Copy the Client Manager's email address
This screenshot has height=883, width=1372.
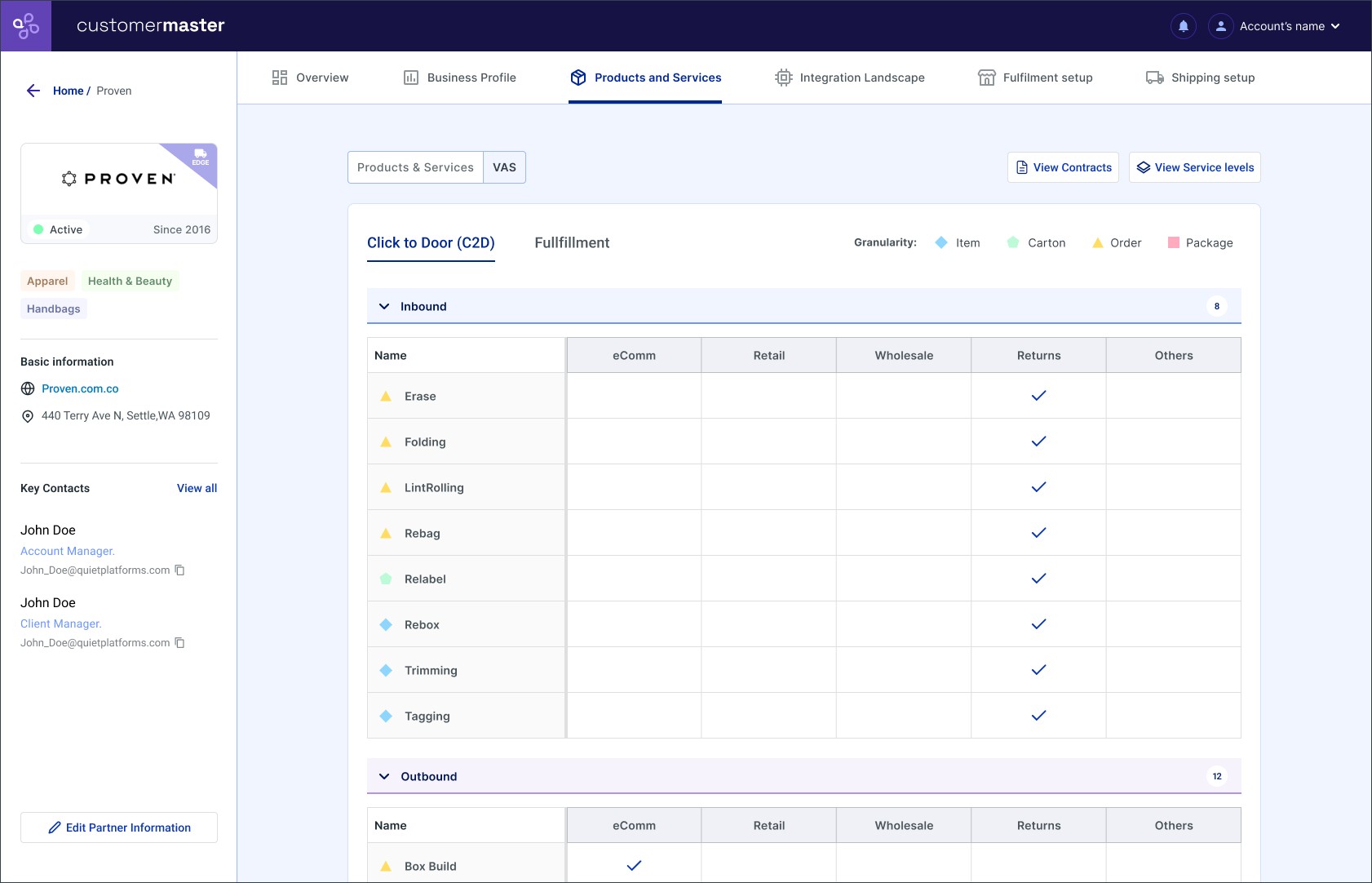click(179, 643)
